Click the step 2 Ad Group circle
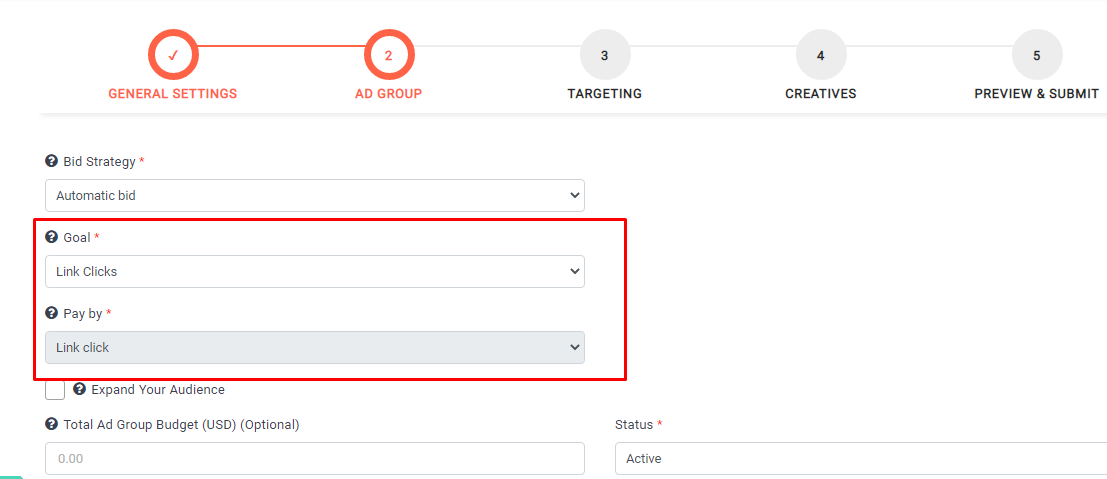 389,55
